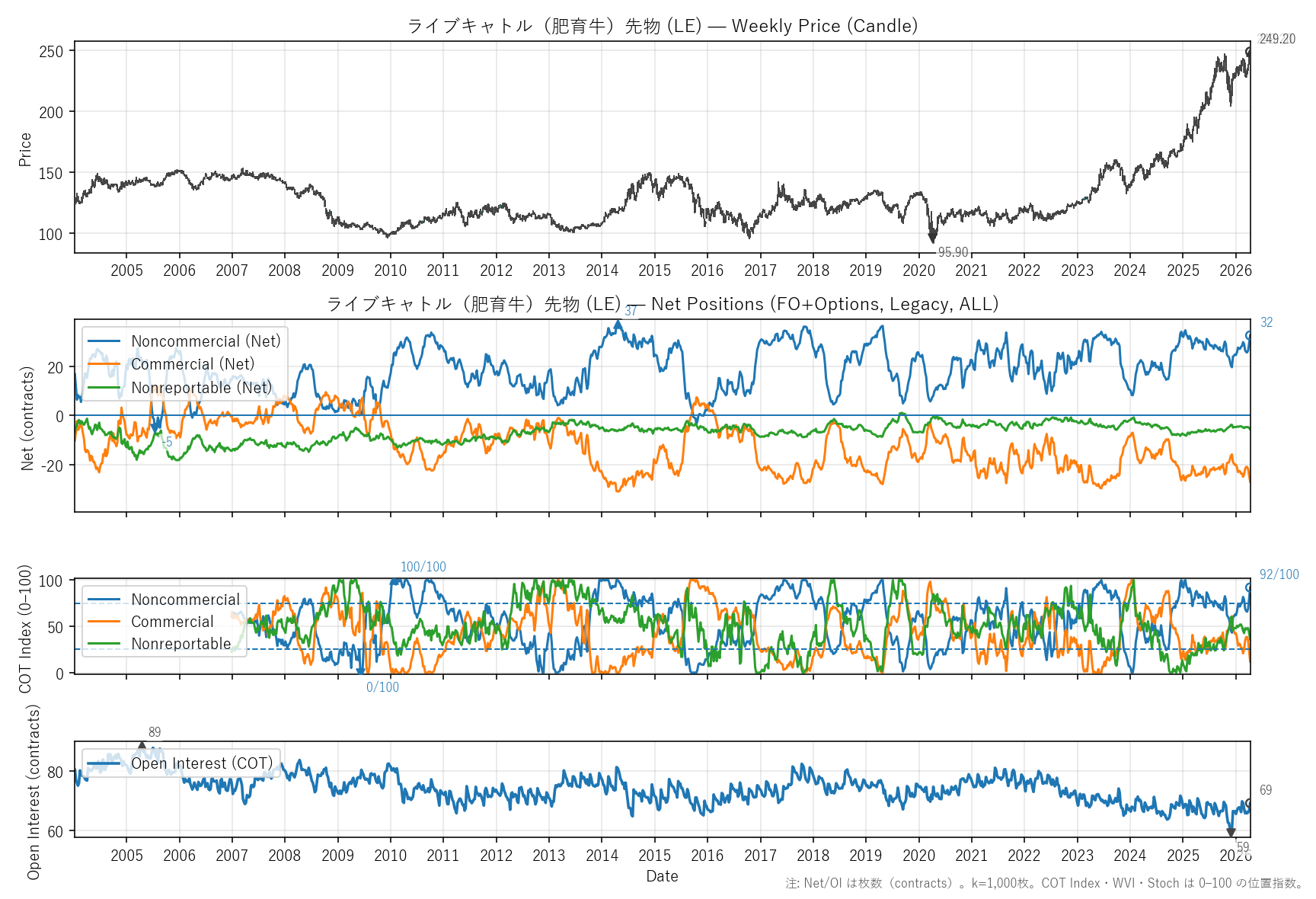The height and width of the screenshot is (899, 1316).
Task: Toggle Nonreportable (Net) legend entry
Action: (x=201, y=388)
